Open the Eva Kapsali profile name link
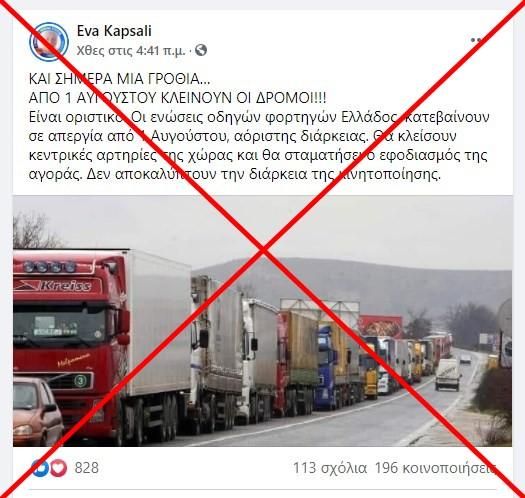The height and width of the screenshot is (498, 525). pos(114,31)
